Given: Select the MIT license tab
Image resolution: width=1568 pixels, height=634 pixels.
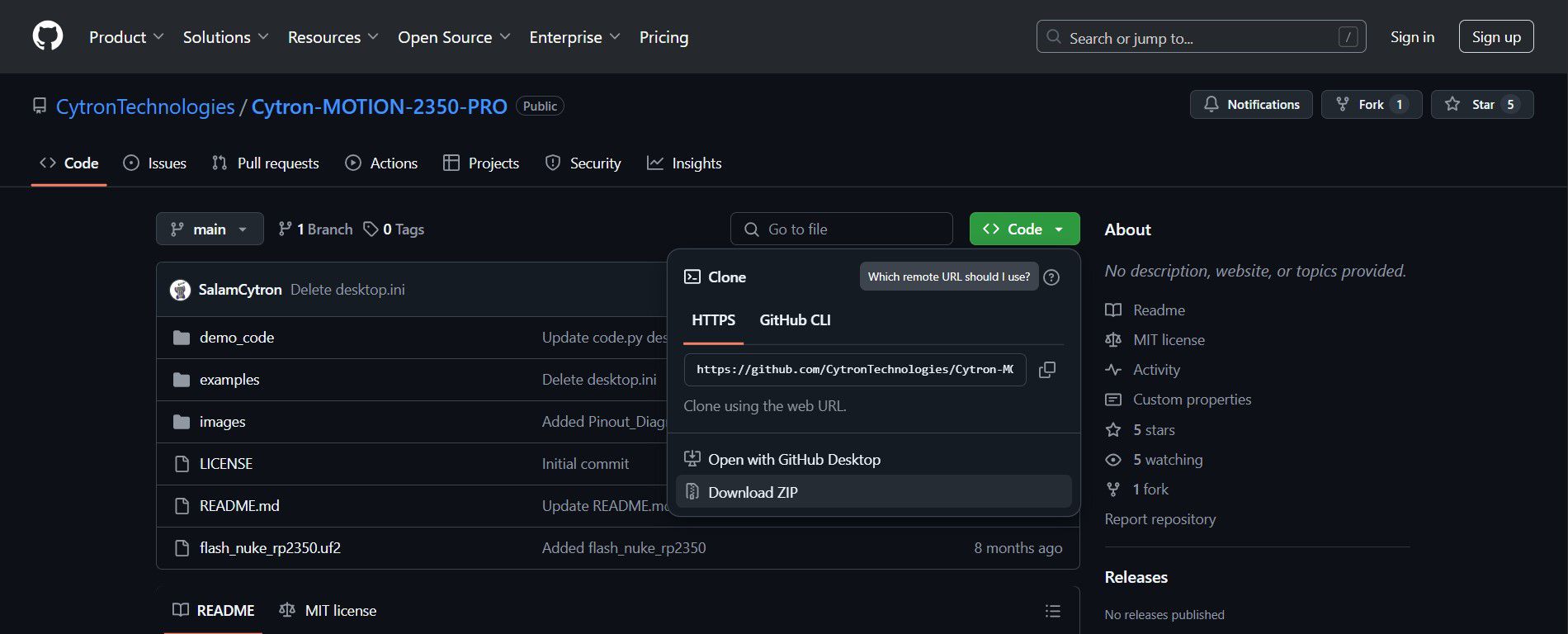Looking at the screenshot, I should [x=328, y=611].
